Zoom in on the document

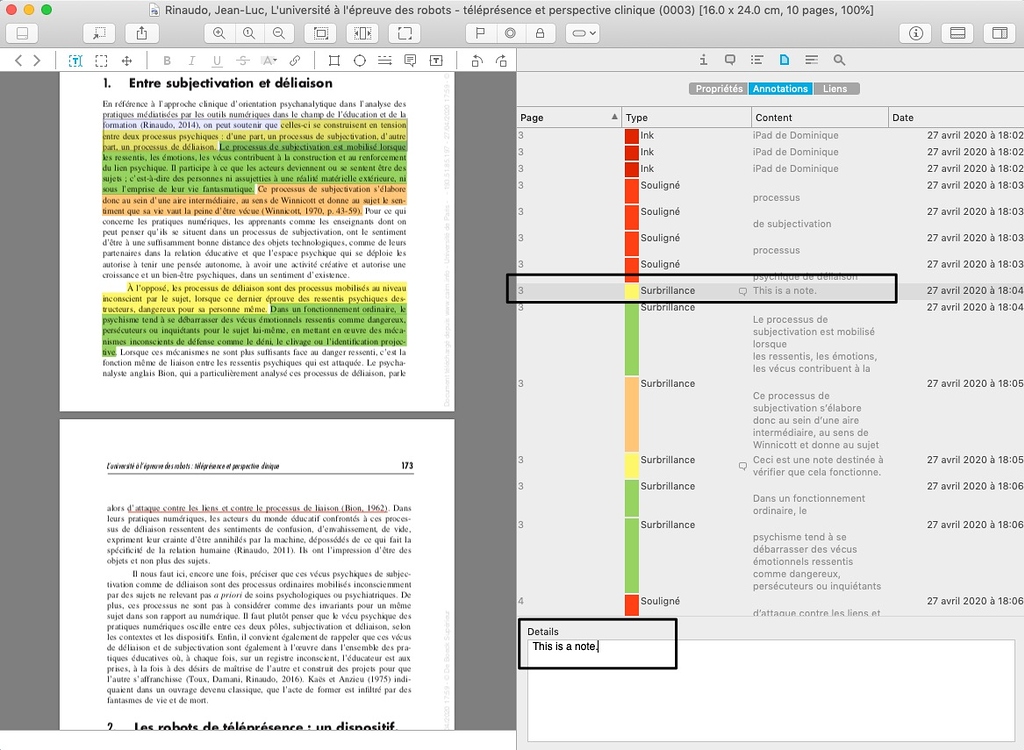(220, 33)
